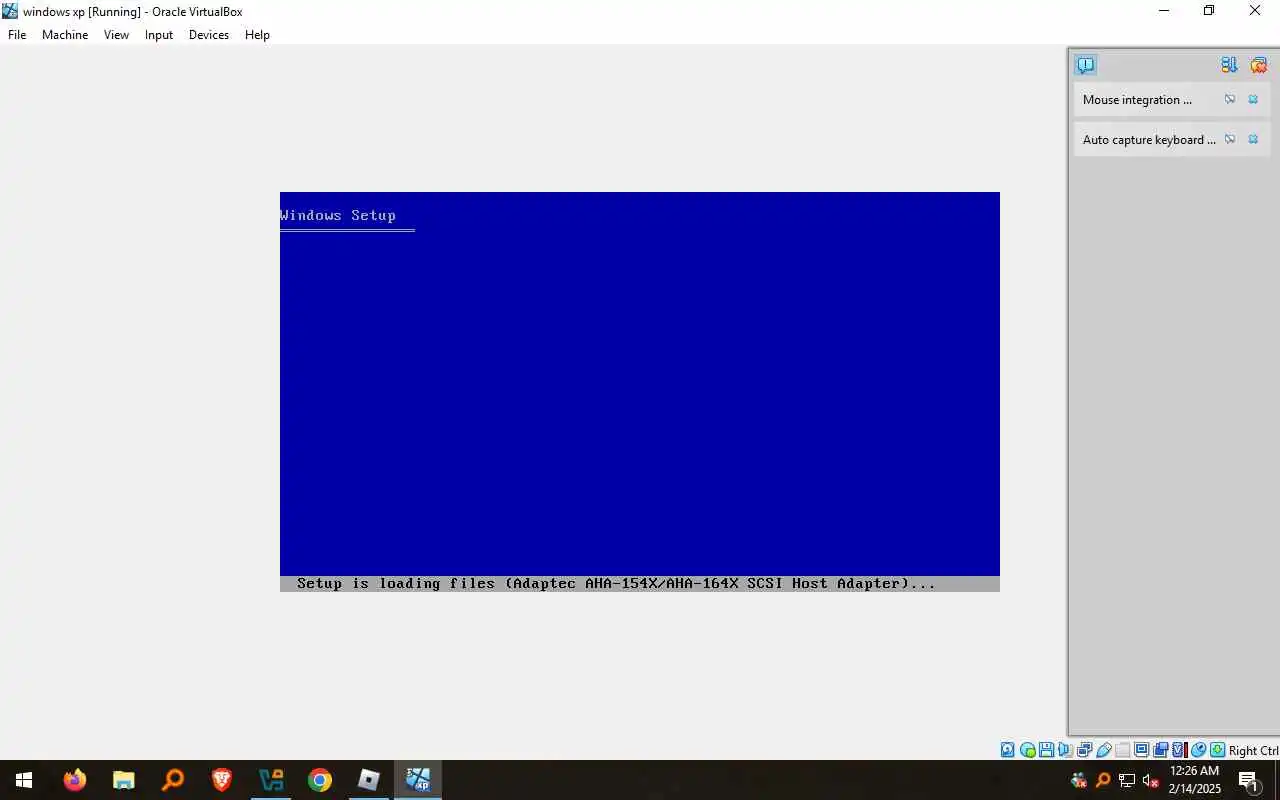Expand the Auto capture keyboard notification text

(1149, 140)
